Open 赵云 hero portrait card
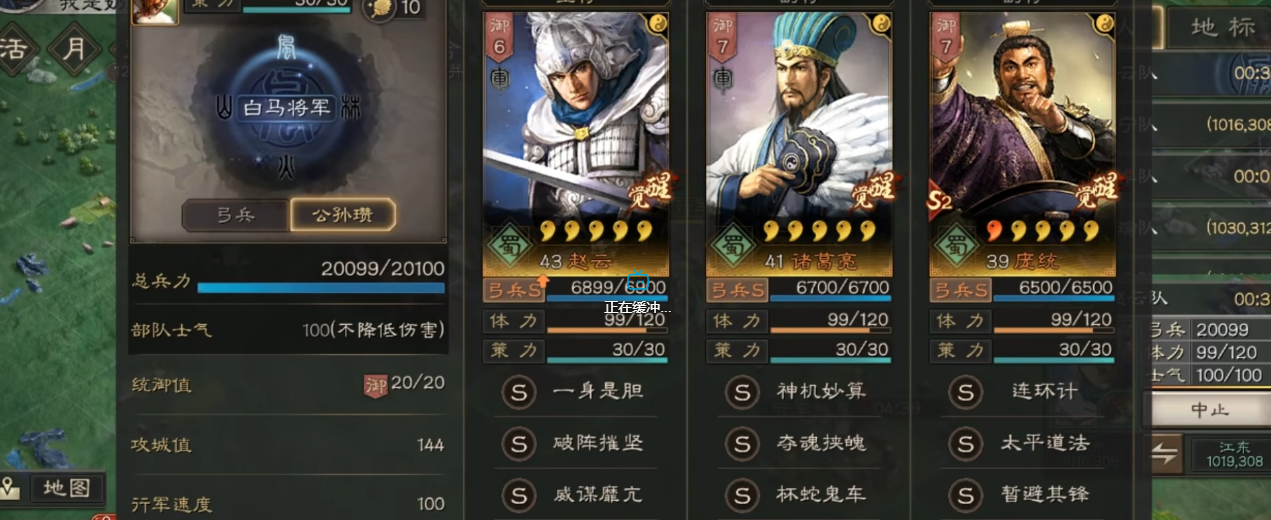Viewport: 1271px width, 520px height. click(x=576, y=144)
